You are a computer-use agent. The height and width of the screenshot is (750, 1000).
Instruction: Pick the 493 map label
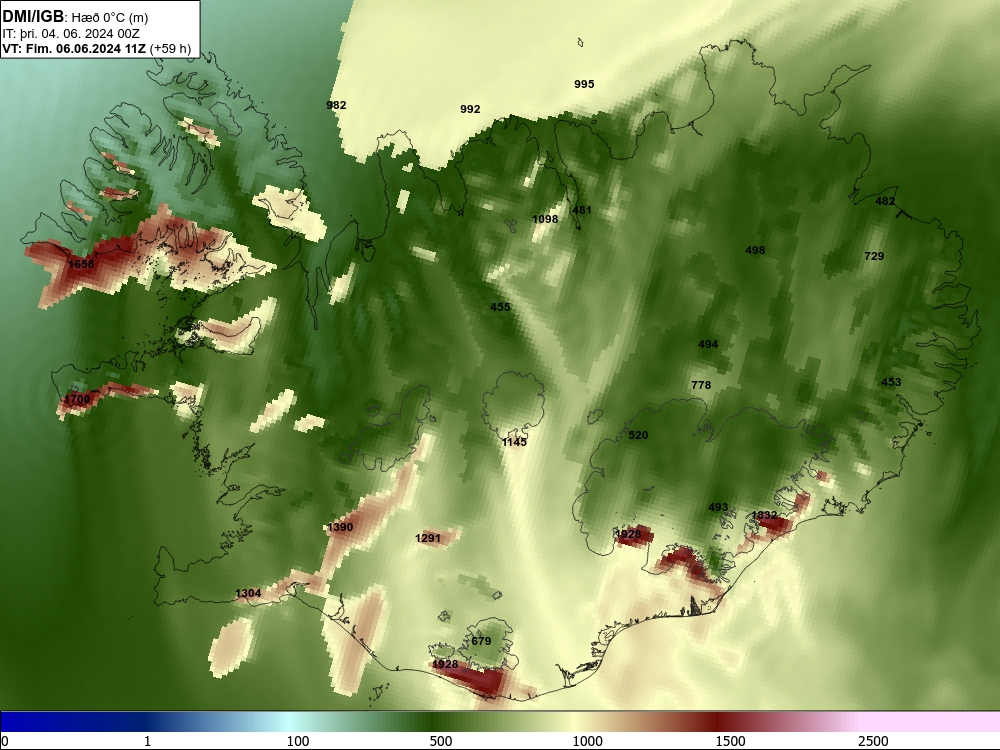click(718, 508)
